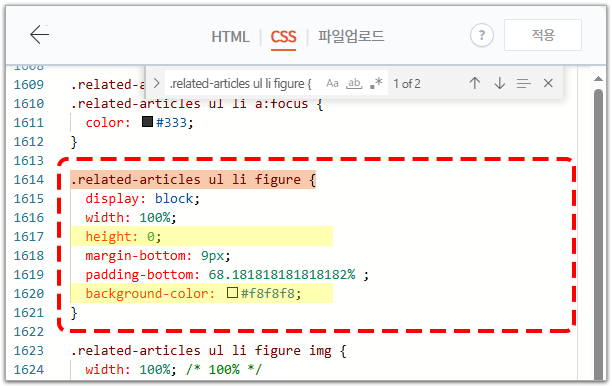Toggle Match Case option Aa
This screenshot has width=612, height=386.
tap(332, 83)
